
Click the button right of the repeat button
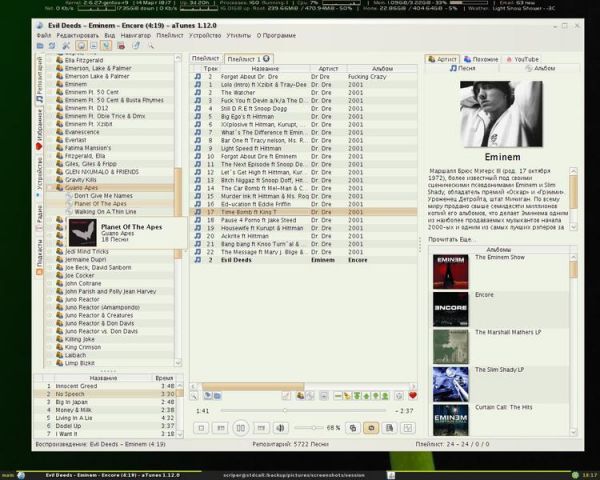point(390,428)
